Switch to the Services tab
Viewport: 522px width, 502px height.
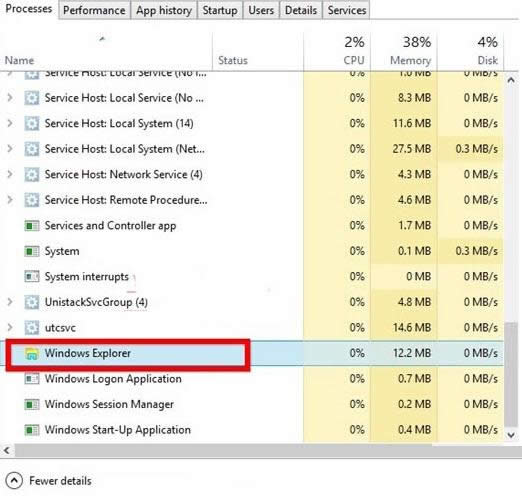coord(346,10)
